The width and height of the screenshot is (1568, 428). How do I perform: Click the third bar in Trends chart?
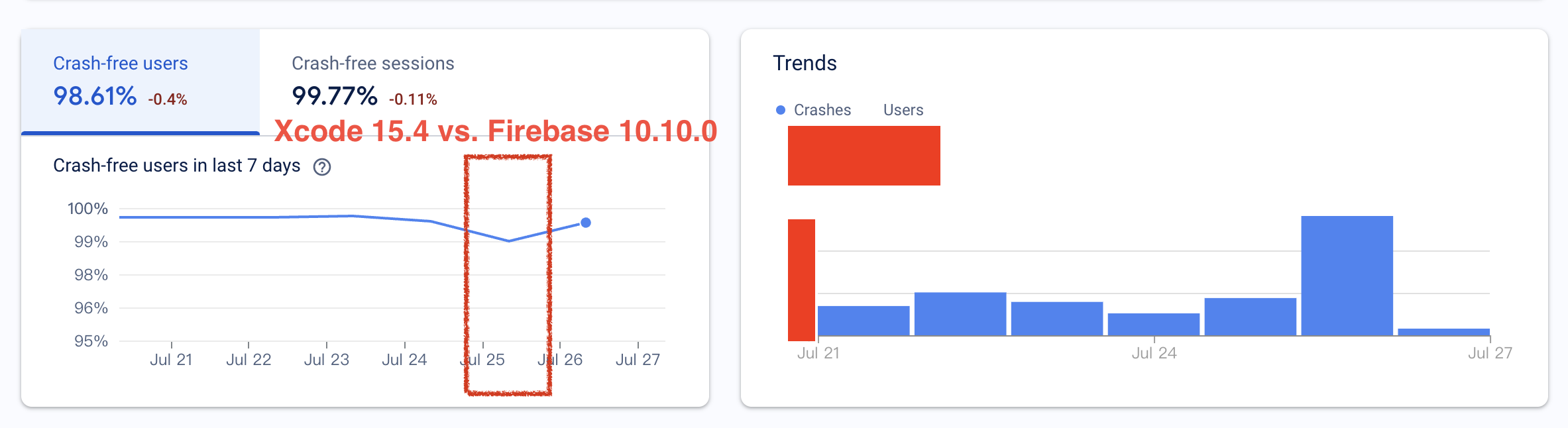[1057, 319]
